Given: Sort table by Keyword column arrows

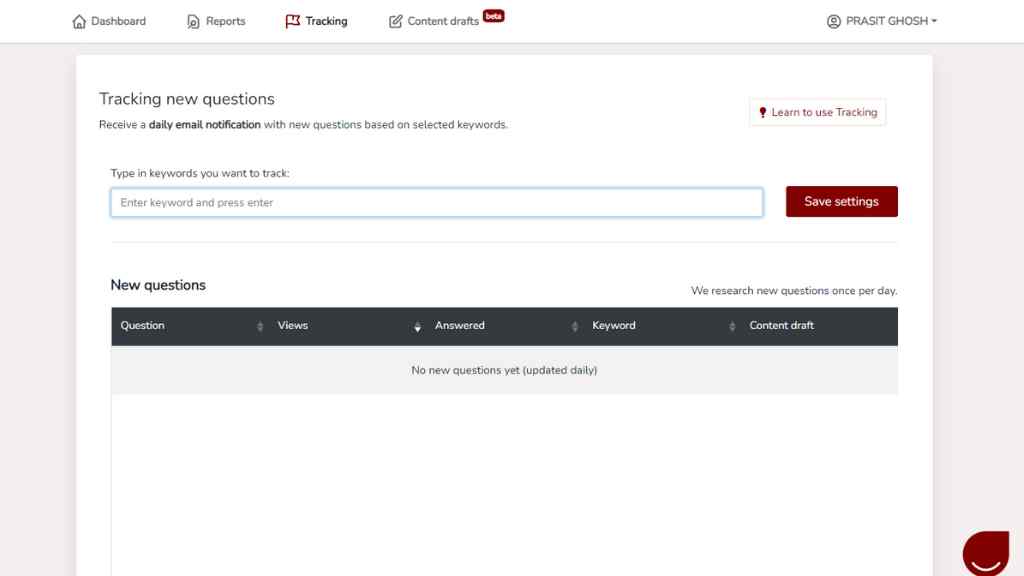Looking at the screenshot, I should [x=732, y=326].
